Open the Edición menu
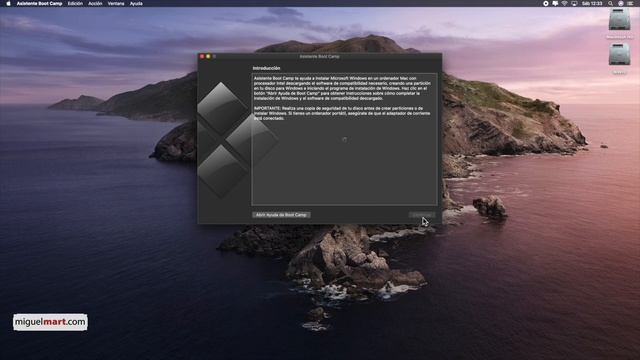640x360 pixels. 75,3
